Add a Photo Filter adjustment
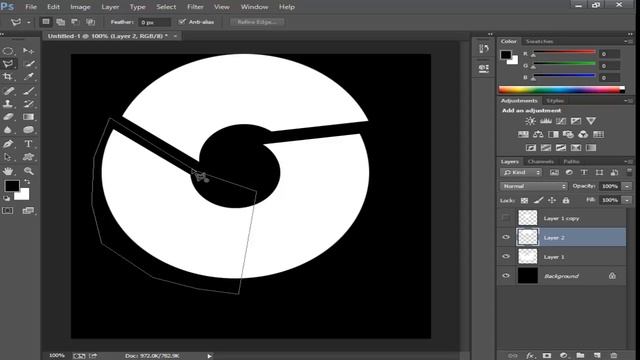640x360 pixels. (x=568, y=134)
